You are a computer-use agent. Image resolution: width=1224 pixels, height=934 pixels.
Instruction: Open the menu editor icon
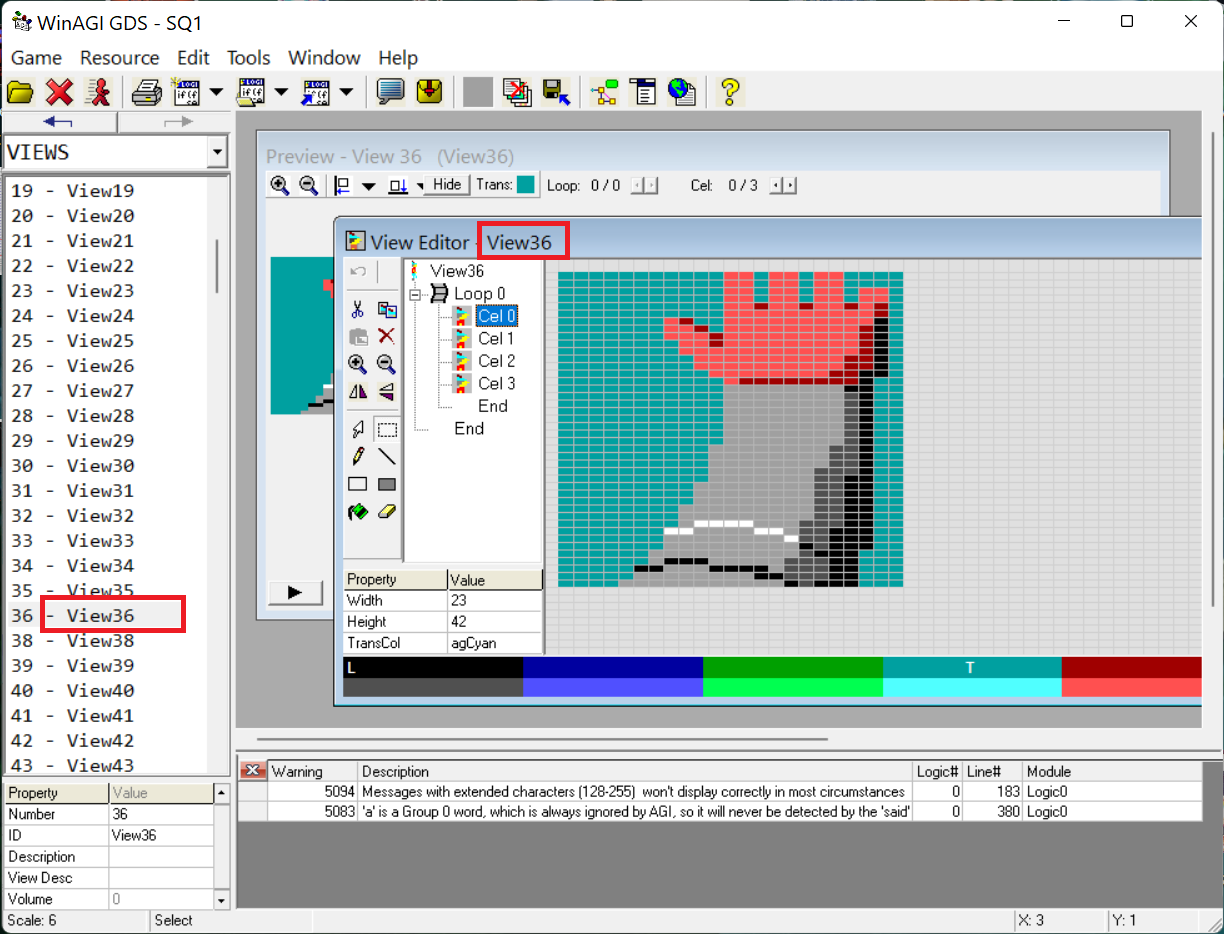click(643, 93)
